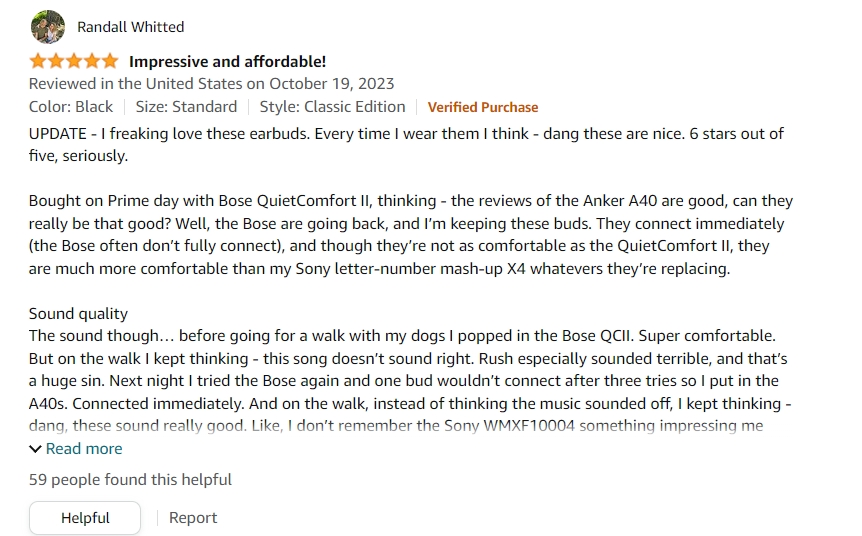Click the 59 people found this helpful text
The width and height of the screenshot is (862, 536).
tap(130, 479)
